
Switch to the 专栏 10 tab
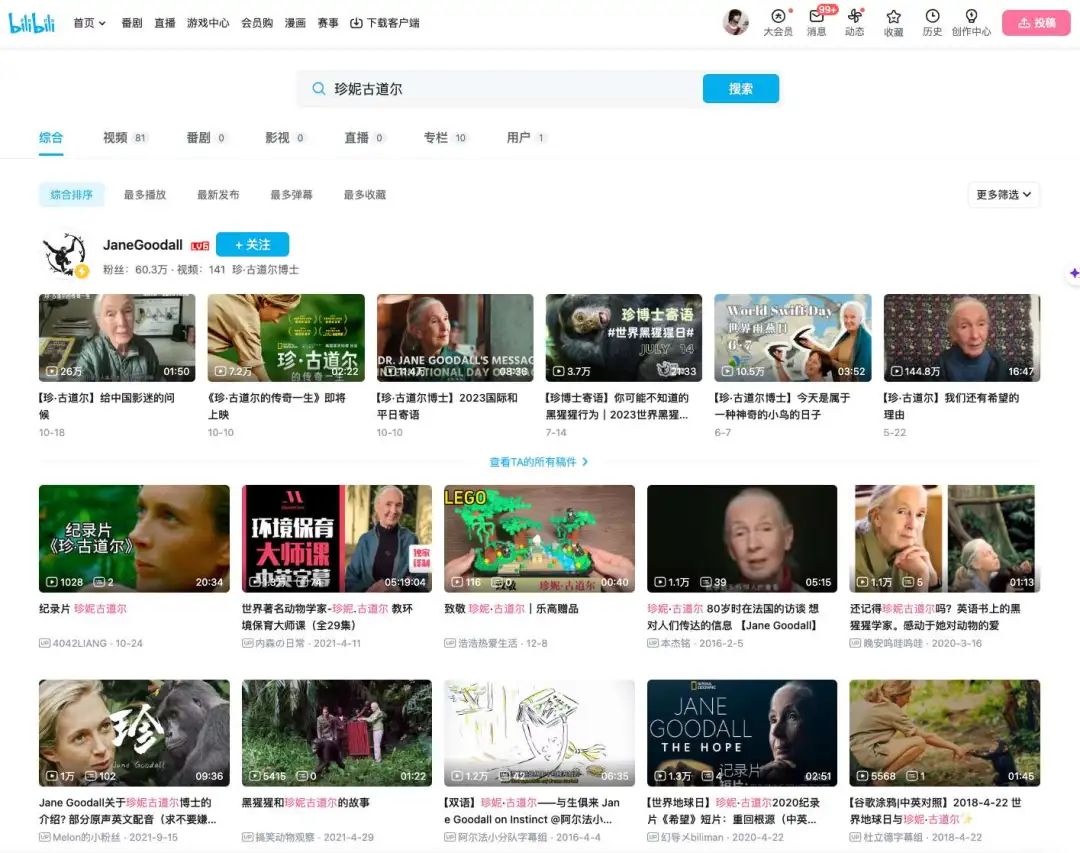pos(446,138)
